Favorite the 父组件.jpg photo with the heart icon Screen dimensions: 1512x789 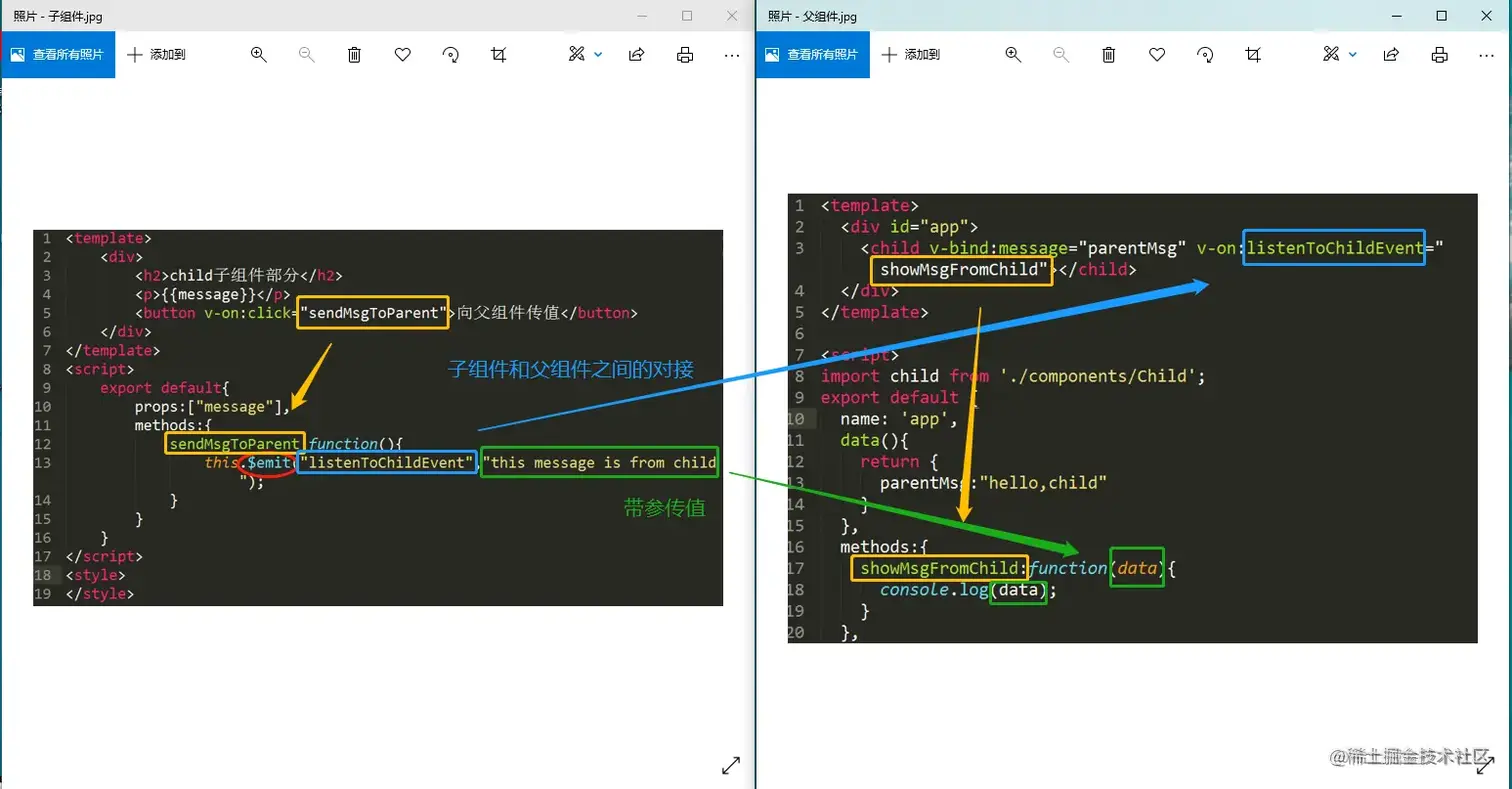pos(1157,55)
